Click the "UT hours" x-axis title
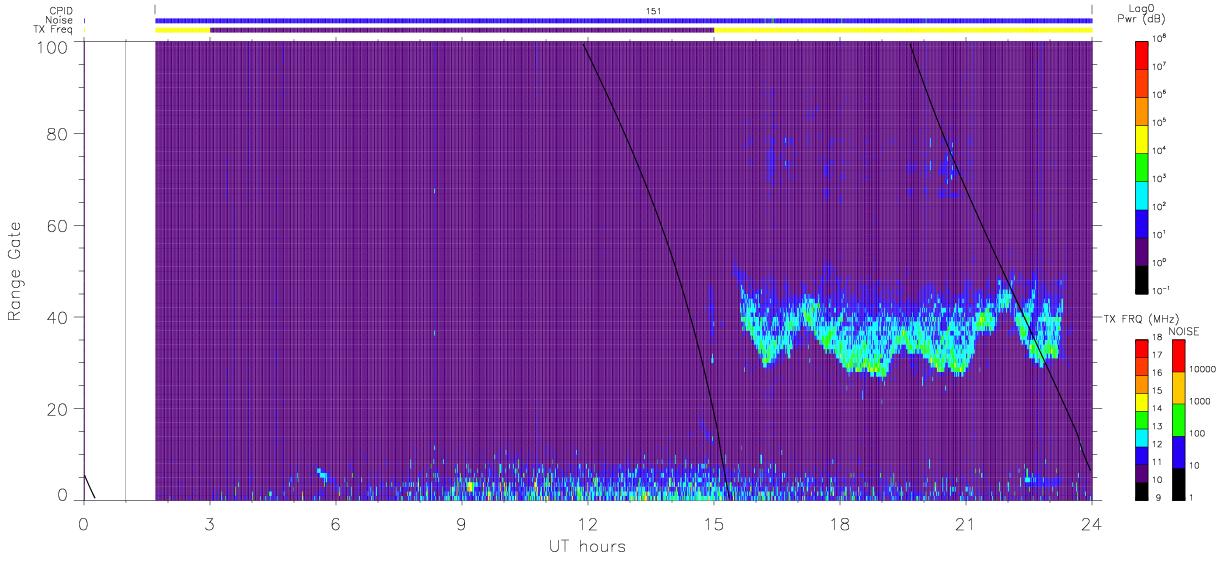 point(587,546)
